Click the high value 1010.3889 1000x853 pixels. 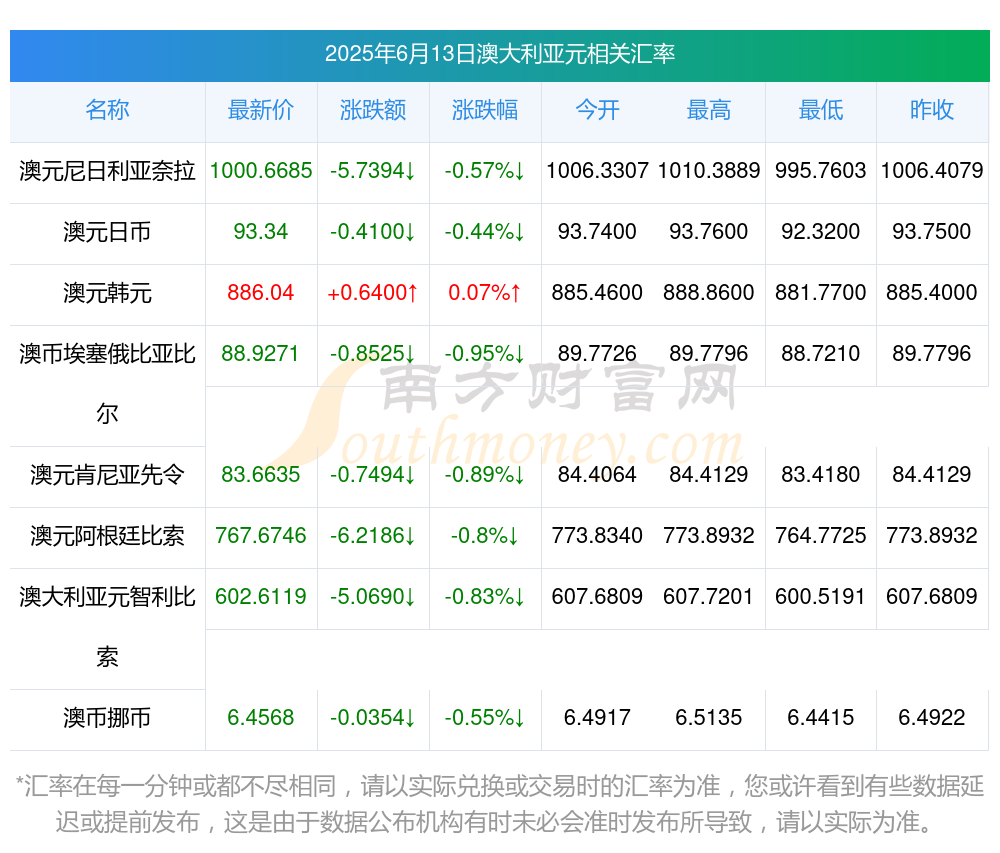[x=709, y=171]
